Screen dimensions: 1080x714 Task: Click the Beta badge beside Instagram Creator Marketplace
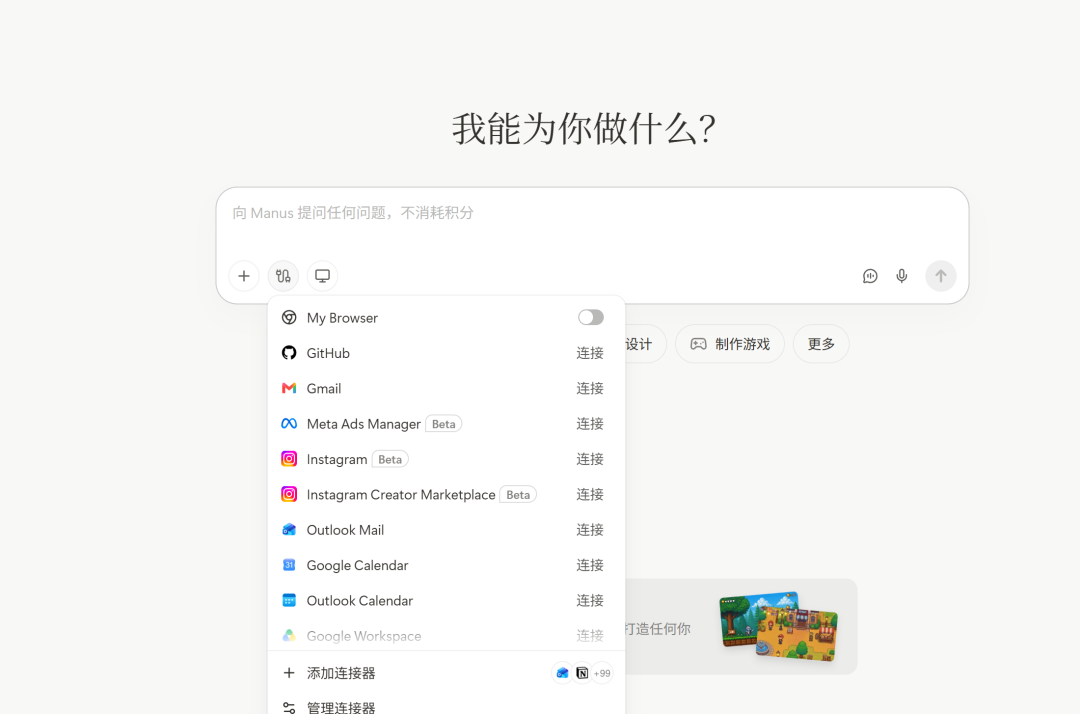[x=518, y=494]
